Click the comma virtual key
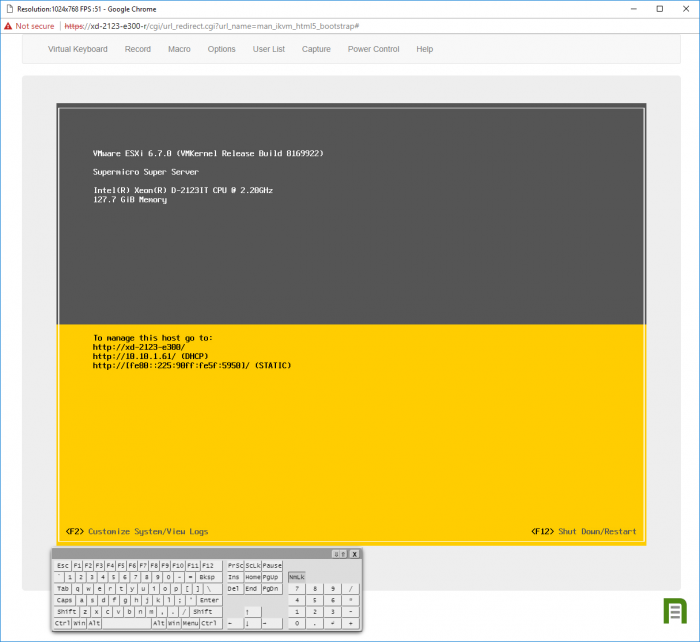This screenshot has width=700, height=642. coord(162,612)
